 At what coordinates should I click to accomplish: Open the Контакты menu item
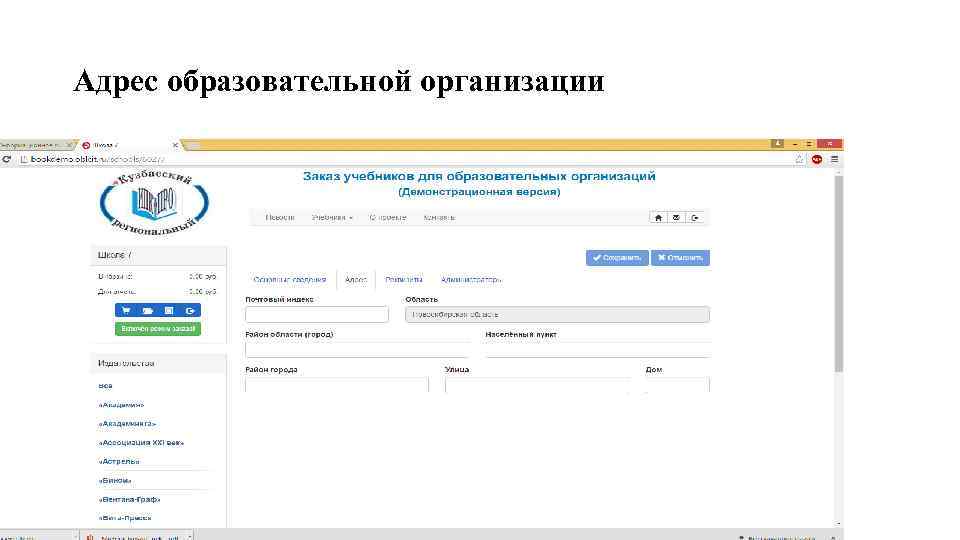440,217
